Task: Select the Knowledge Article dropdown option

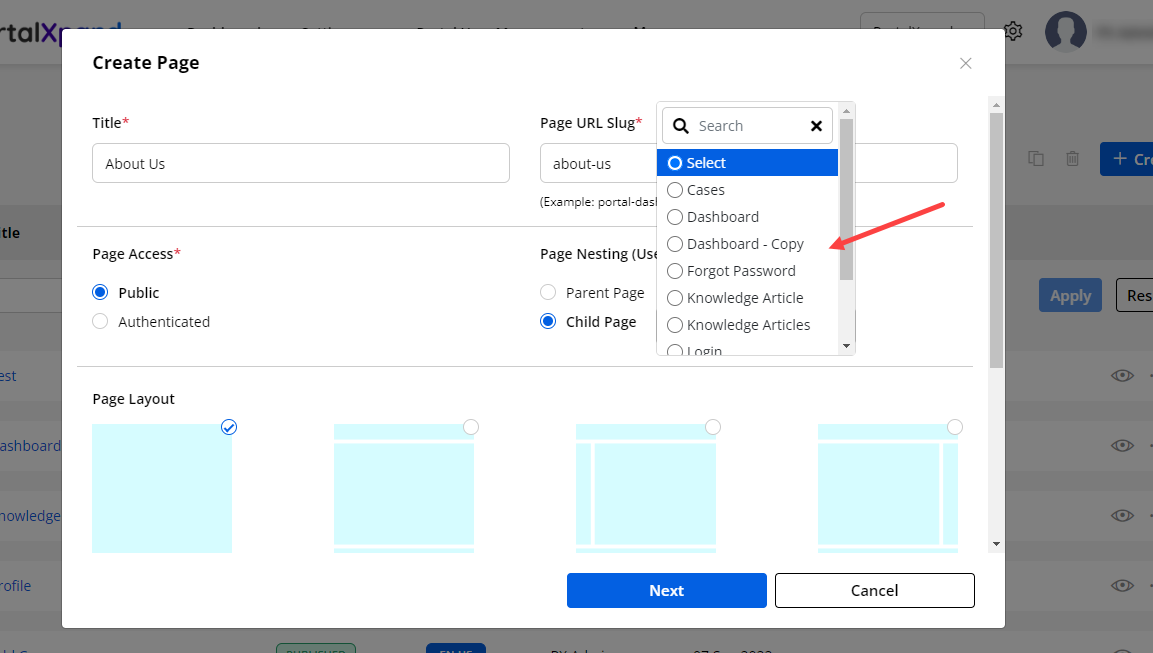Action: click(744, 298)
